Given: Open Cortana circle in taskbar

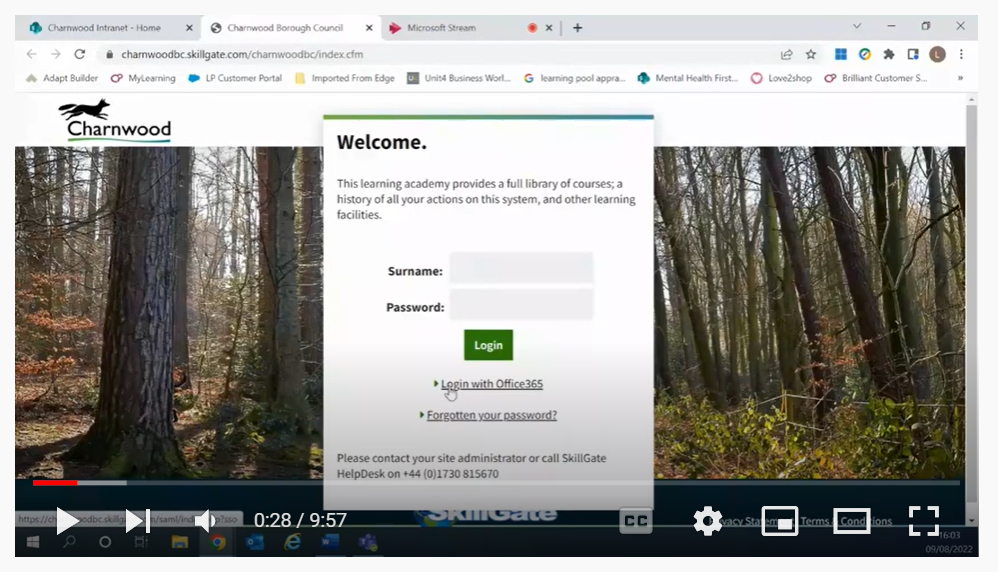Looking at the screenshot, I should (105, 542).
